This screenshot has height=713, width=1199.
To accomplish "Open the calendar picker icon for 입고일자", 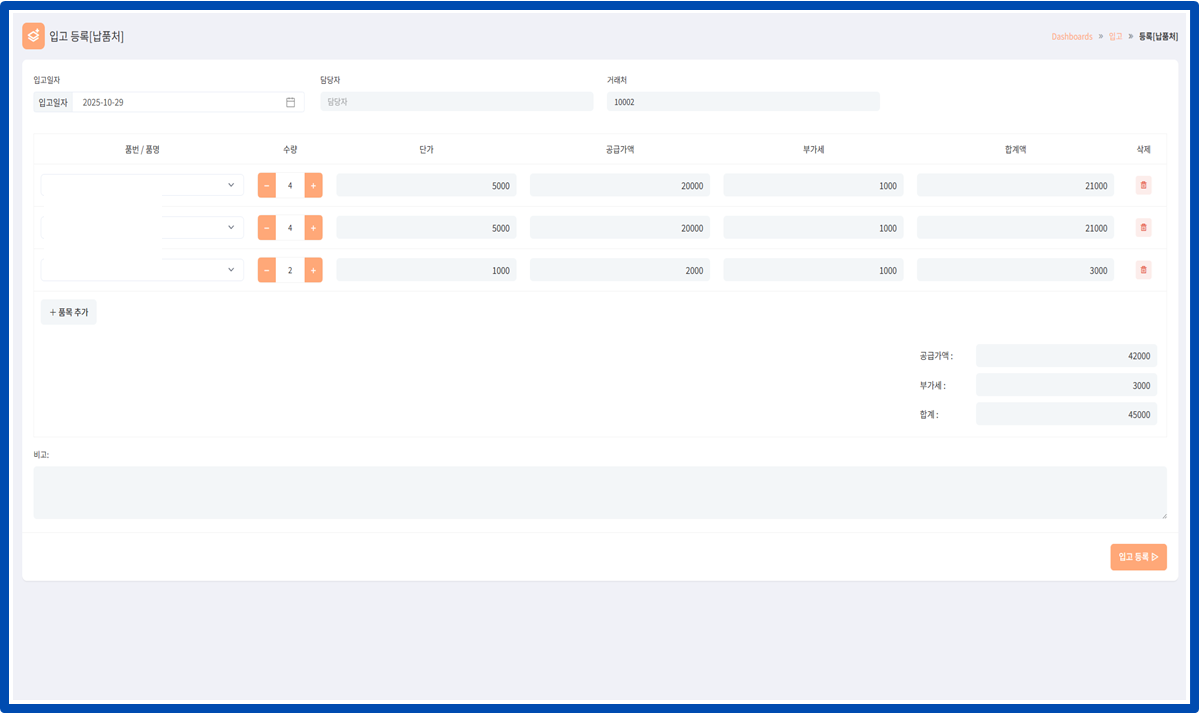I will click(x=290, y=102).
